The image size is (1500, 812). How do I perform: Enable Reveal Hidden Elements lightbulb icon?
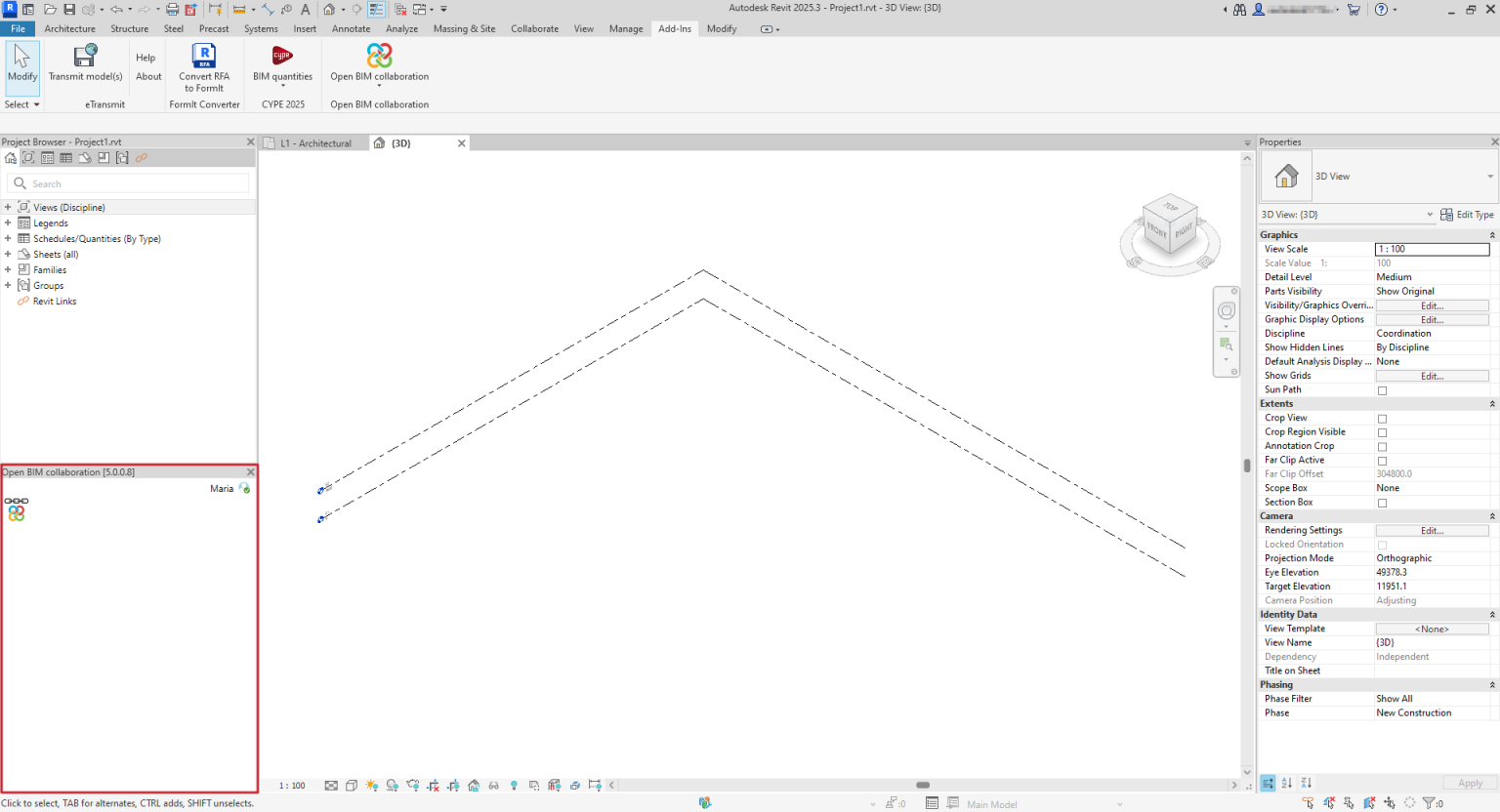point(514,785)
